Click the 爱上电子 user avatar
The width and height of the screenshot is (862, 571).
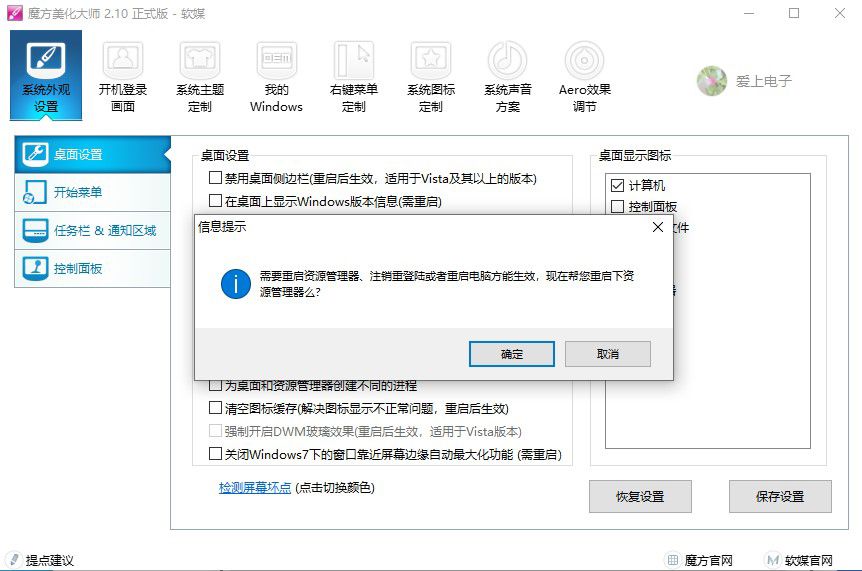click(711, 81)
